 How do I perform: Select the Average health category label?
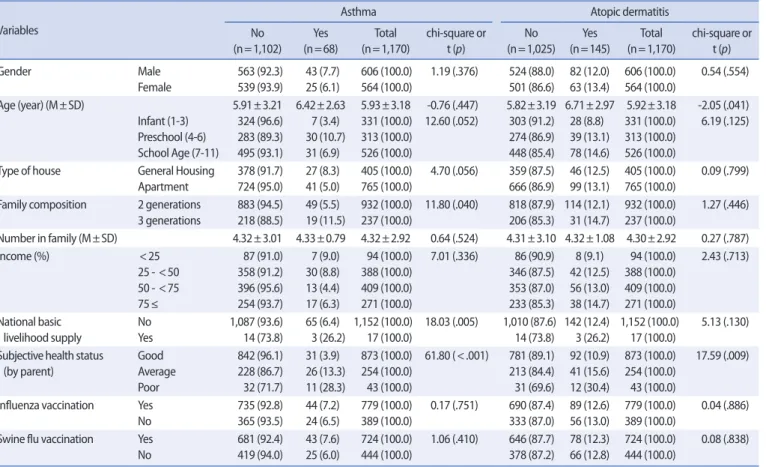(156, 372)
